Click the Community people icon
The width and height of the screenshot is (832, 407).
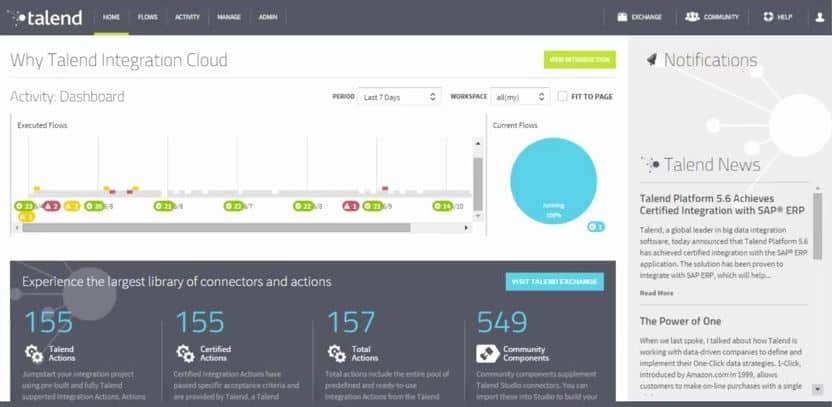click(x=692, y=17)
